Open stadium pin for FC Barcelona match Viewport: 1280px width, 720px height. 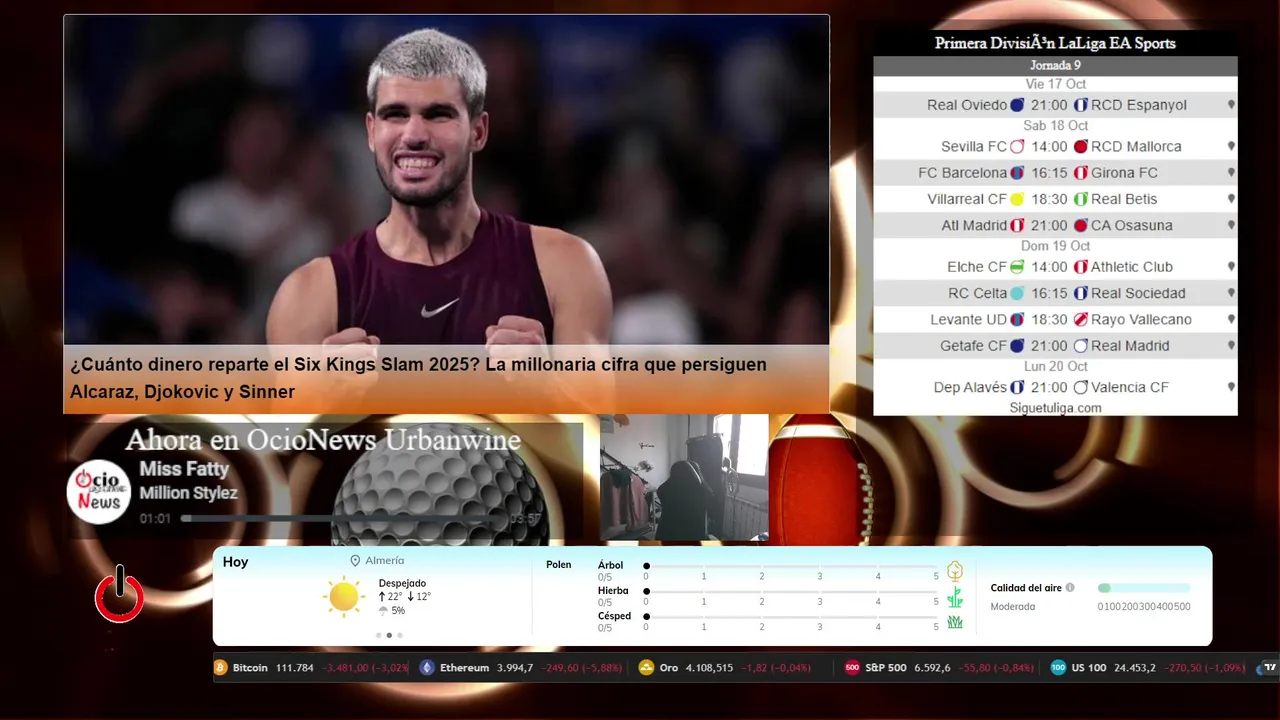click(1231, 173)
